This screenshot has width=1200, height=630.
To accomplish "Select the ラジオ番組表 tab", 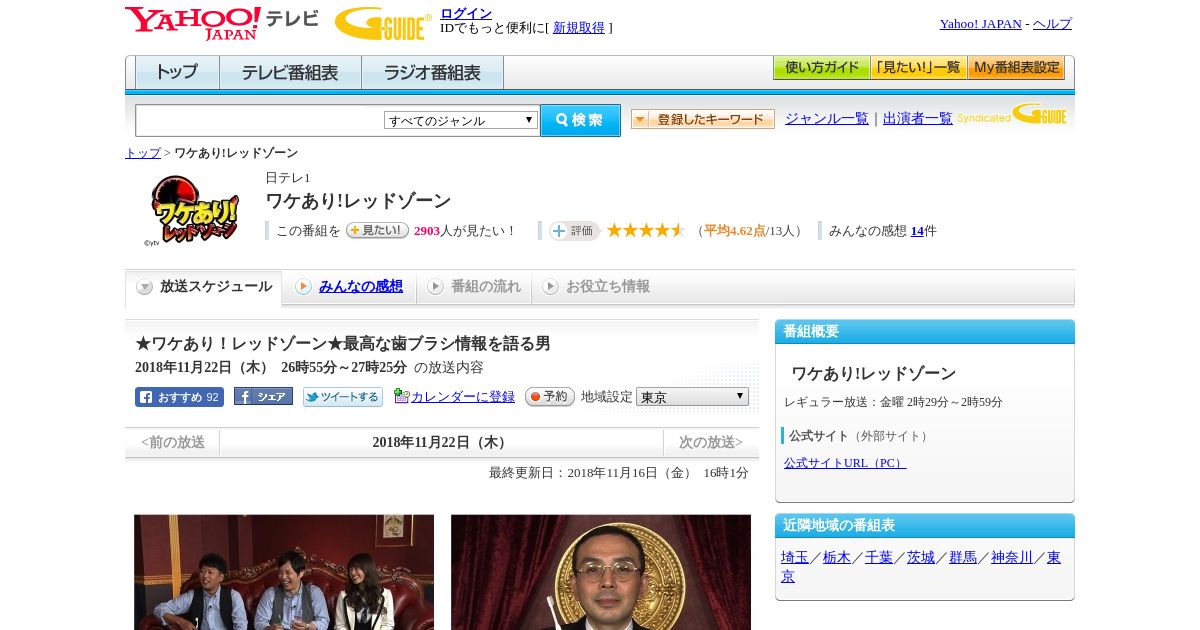I will click(x=432, y=73).
